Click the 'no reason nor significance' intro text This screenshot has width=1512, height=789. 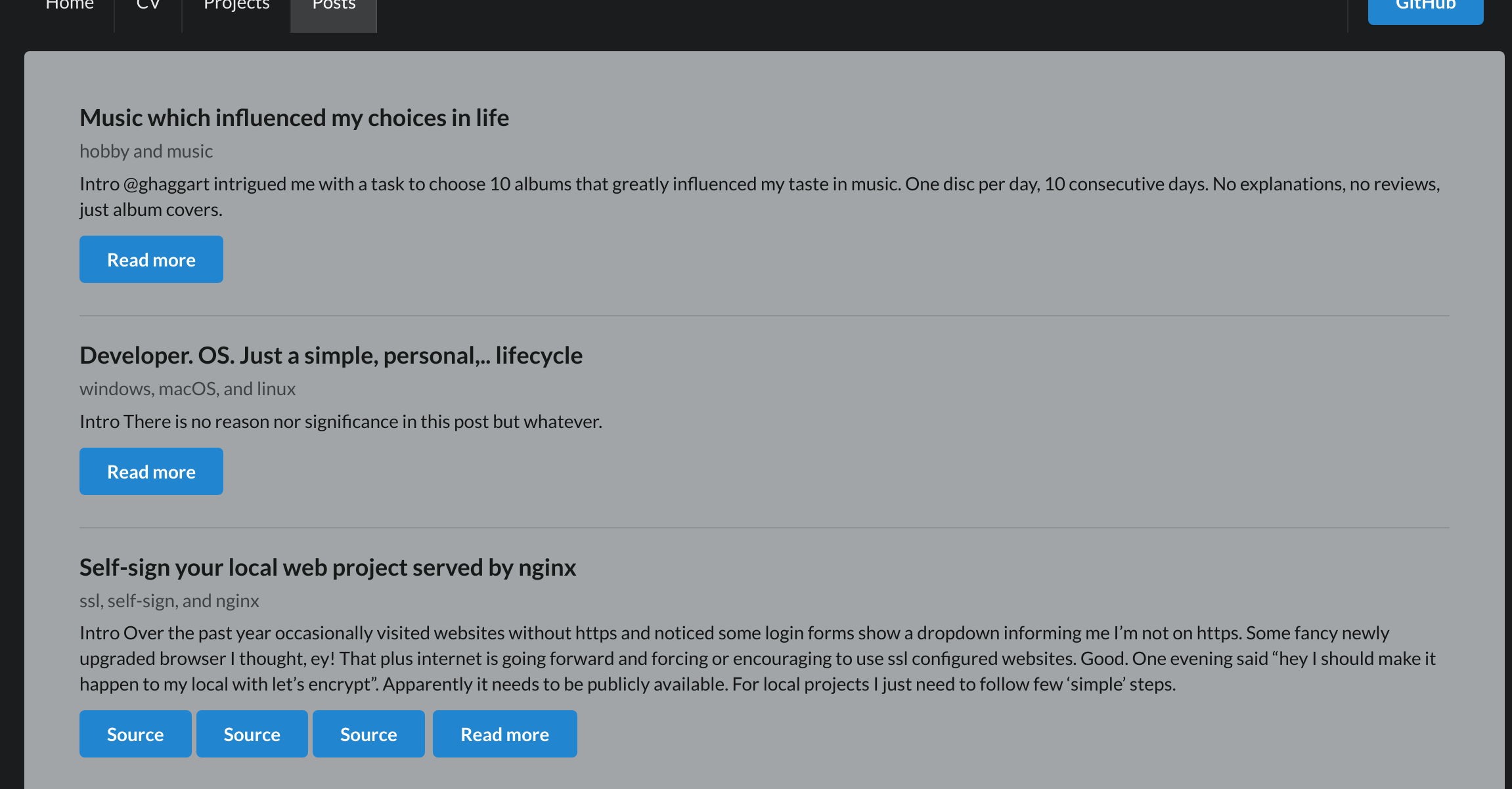click(341, 421)
